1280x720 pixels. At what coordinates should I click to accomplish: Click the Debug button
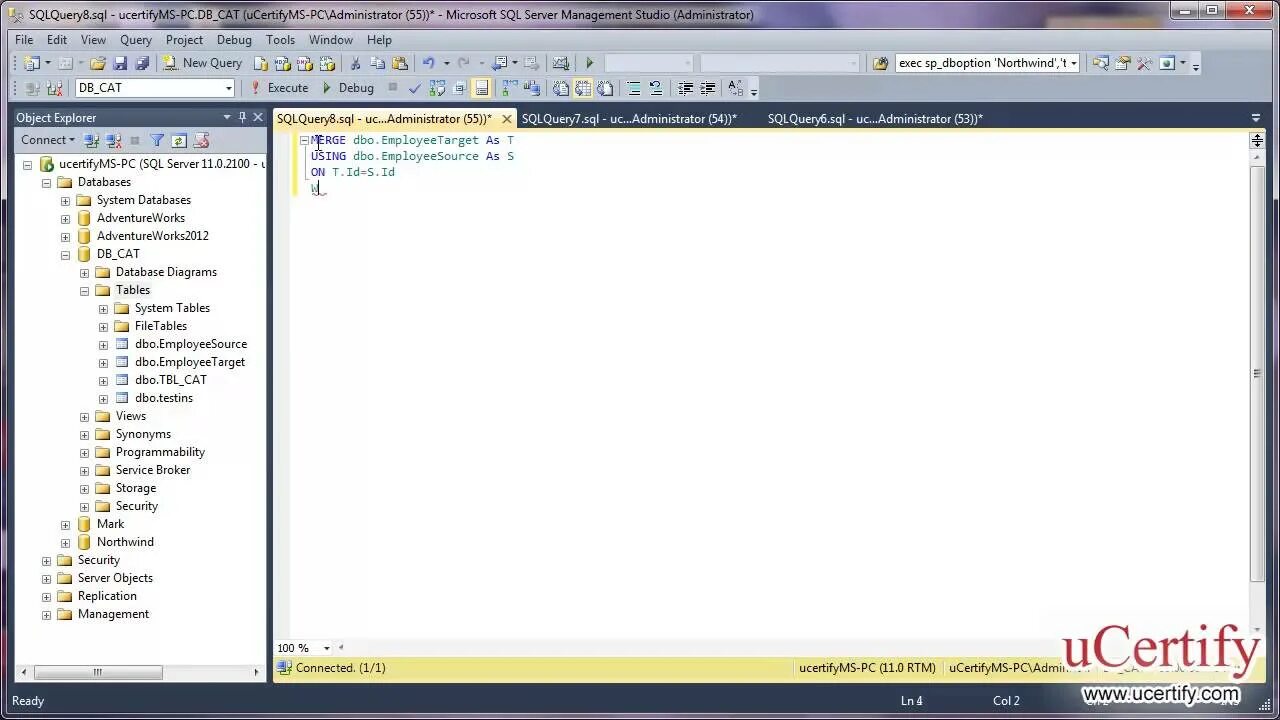[x=347, y=88]
